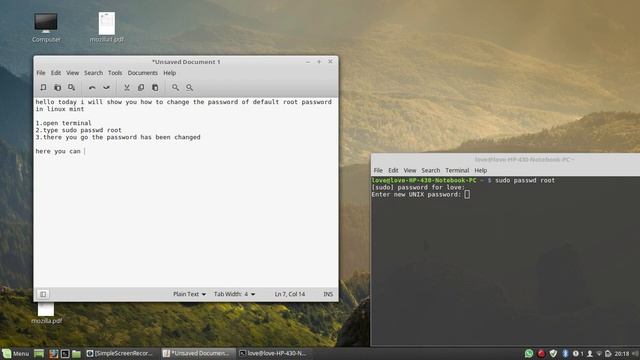640x360 pixels.
Task: Click the 20:18 clock in the panel
Action: coord(622,353)
